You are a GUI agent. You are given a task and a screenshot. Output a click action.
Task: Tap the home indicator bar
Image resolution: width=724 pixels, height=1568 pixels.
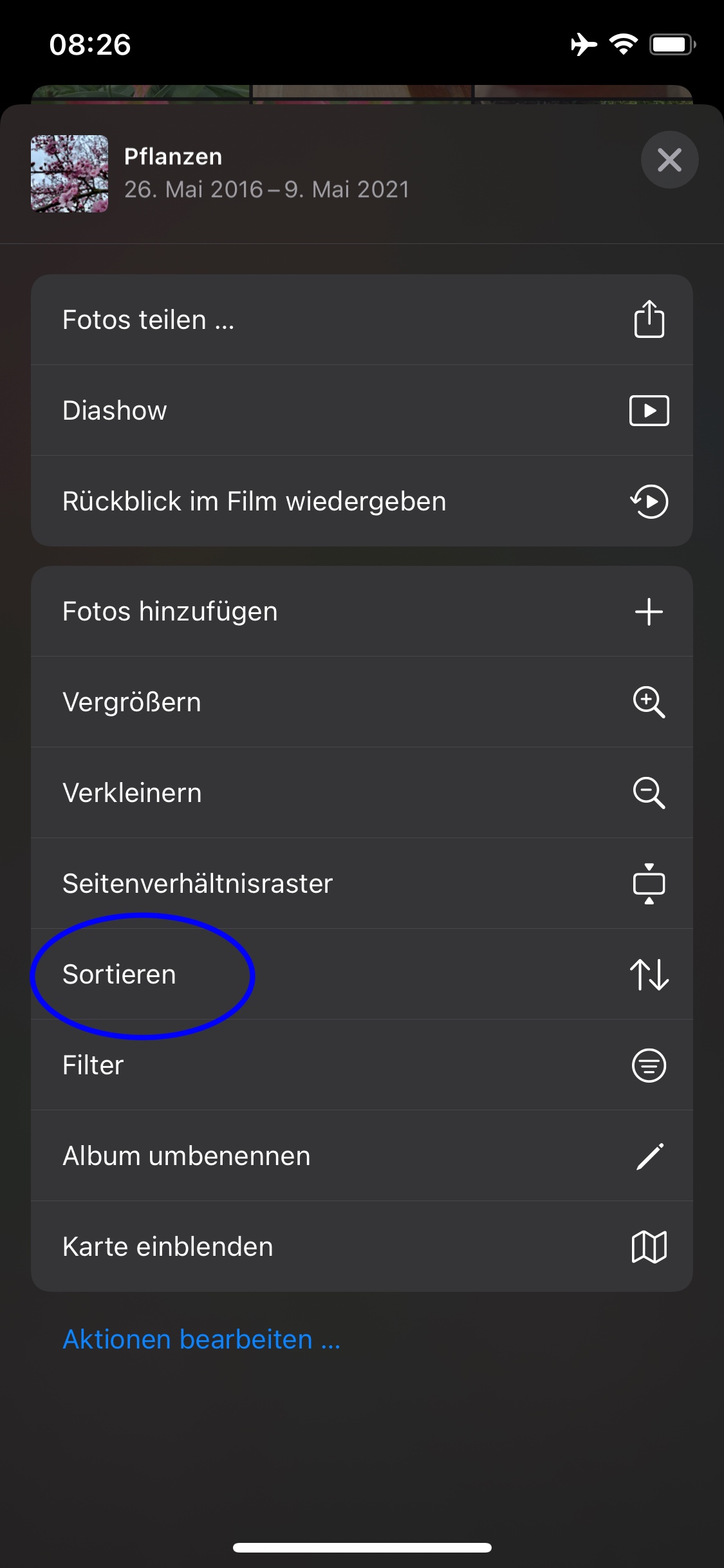[x=362, y=1547]
